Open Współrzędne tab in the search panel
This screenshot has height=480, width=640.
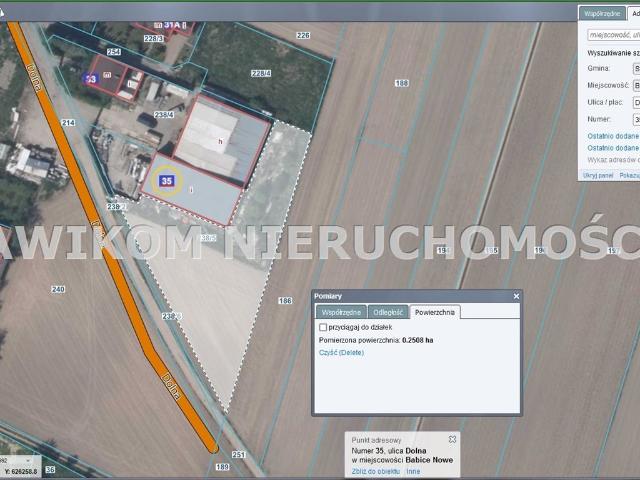coord(602,13)
